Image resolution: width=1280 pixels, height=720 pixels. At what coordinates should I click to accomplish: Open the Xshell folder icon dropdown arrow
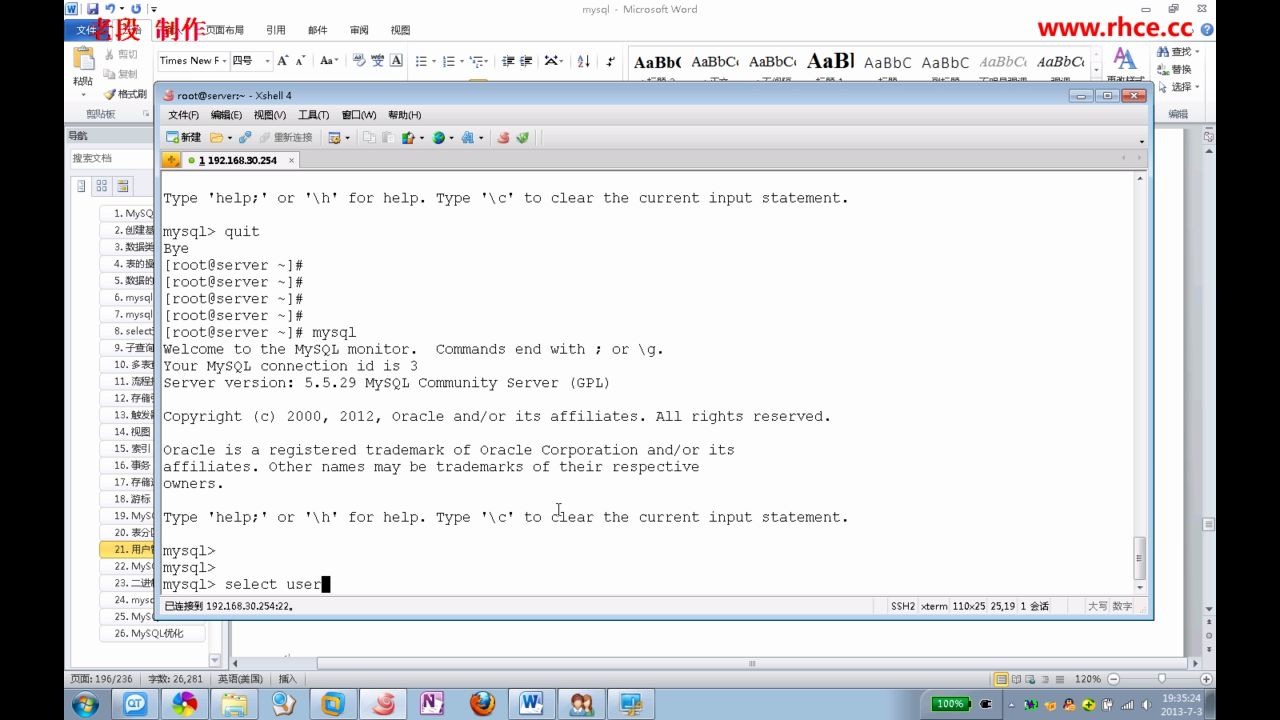(230, 138)
